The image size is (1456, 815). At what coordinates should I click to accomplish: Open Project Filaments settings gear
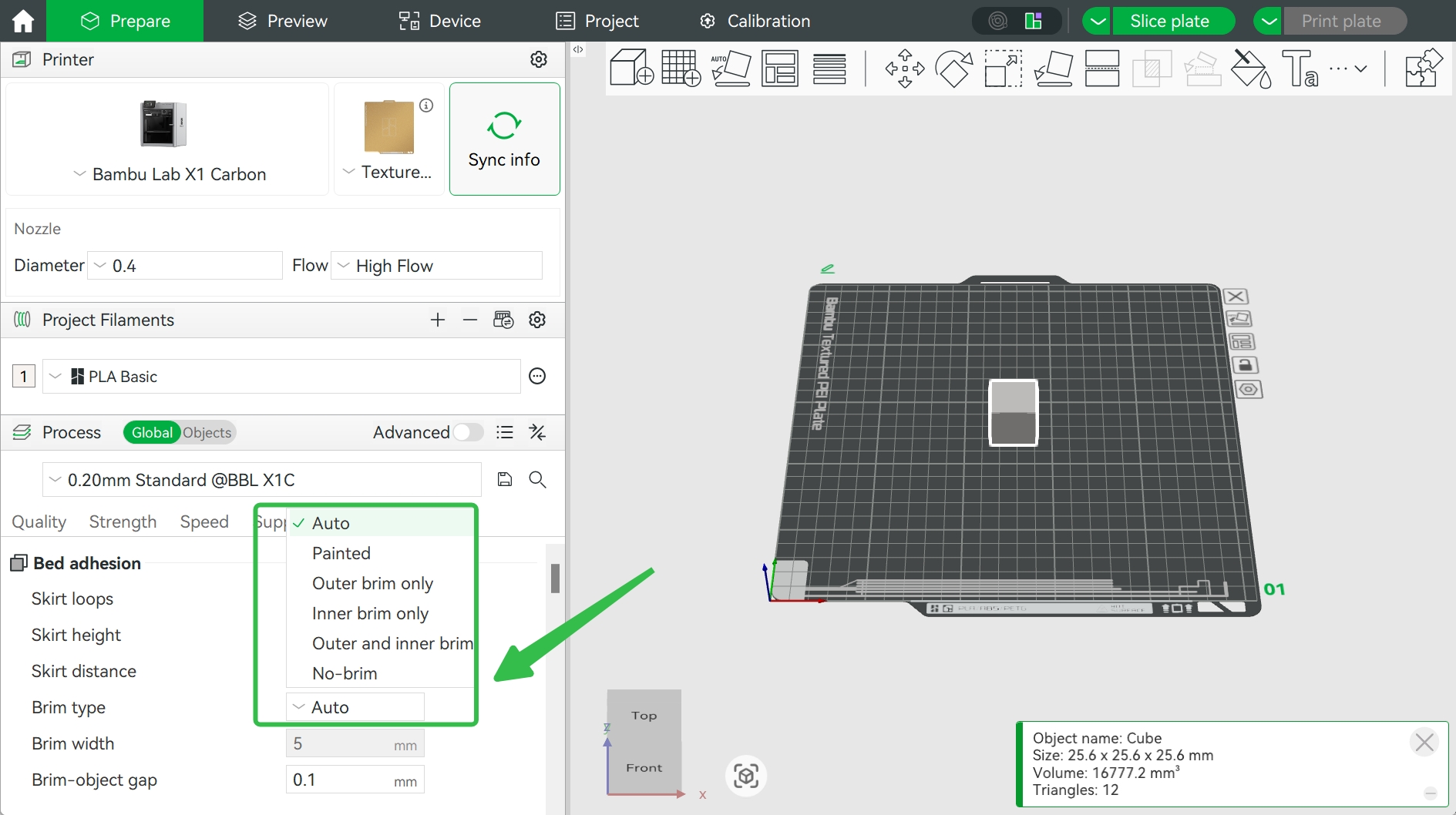pos(537,320)
